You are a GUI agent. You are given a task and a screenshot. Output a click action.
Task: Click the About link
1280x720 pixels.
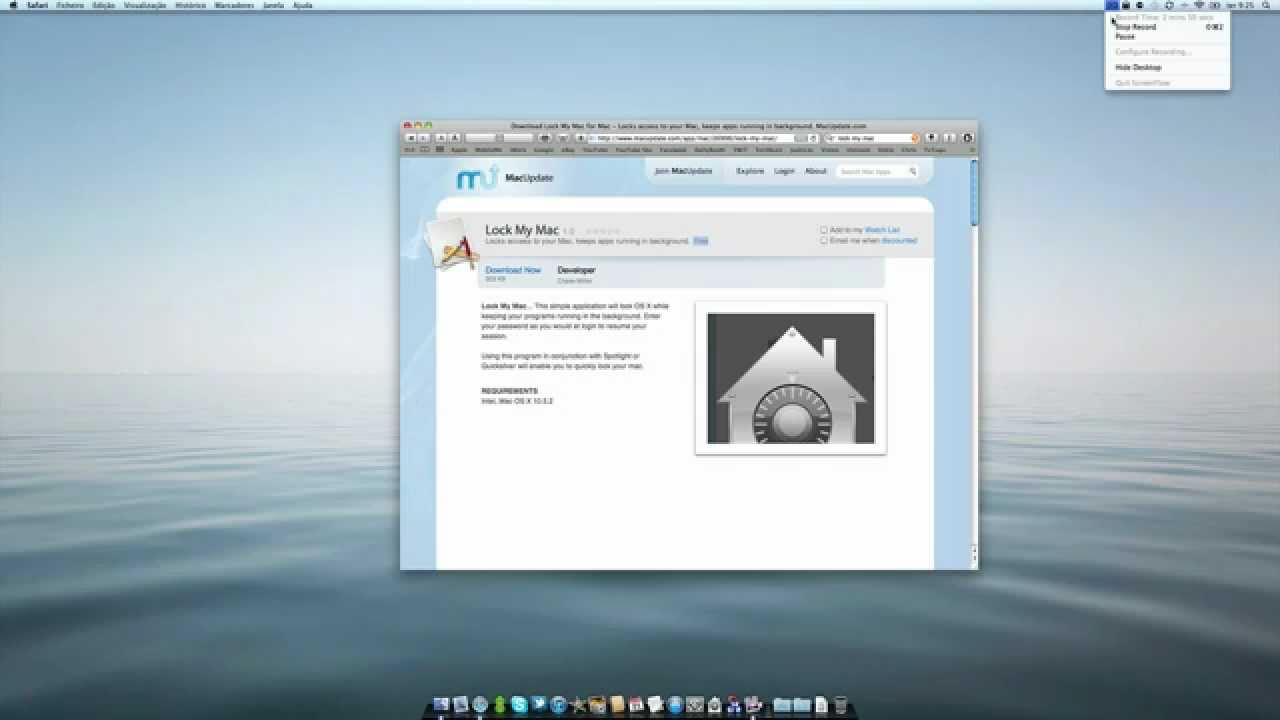(x=816, y=171)
